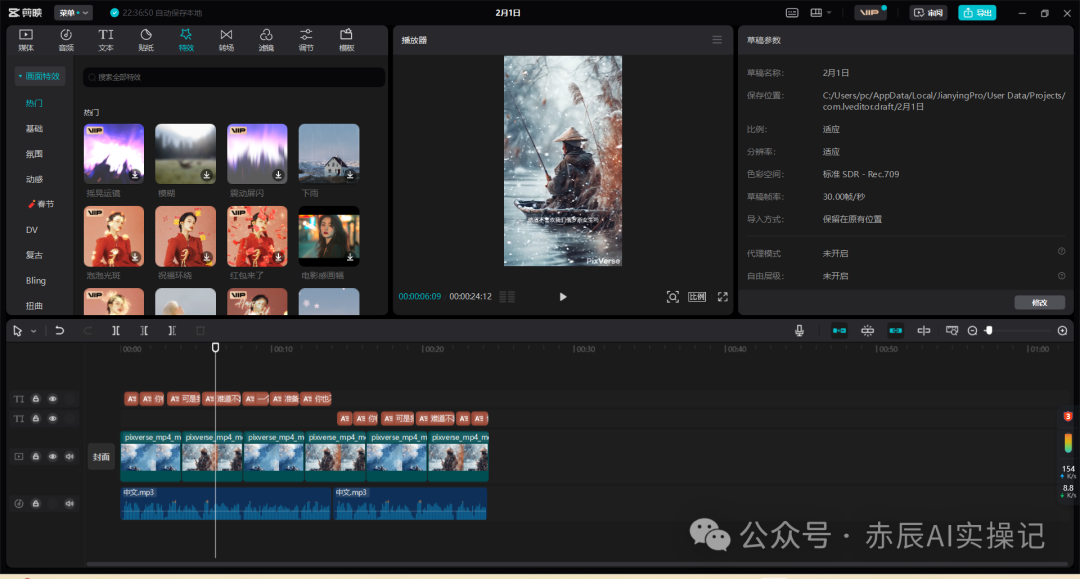Lock the first text track
The height and width of the screenshot is (579, 1080).
point(36,399)
